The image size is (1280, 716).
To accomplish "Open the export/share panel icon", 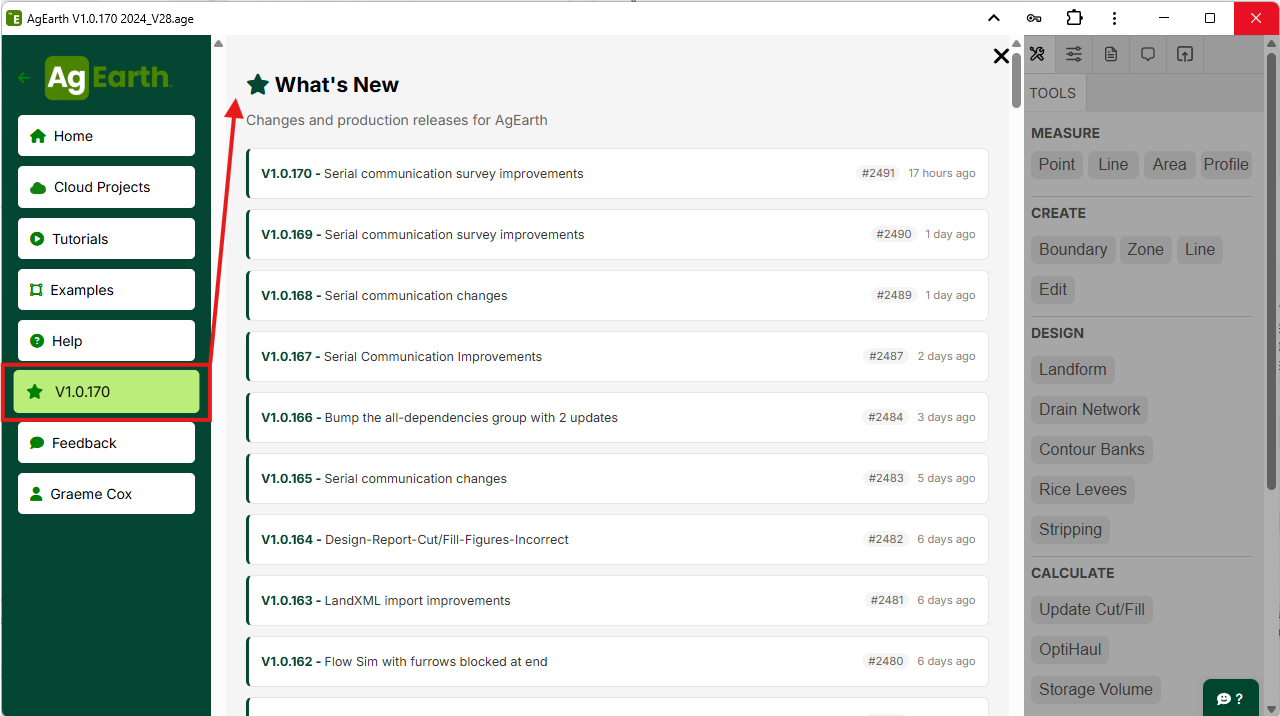I will pos(1185,55).
